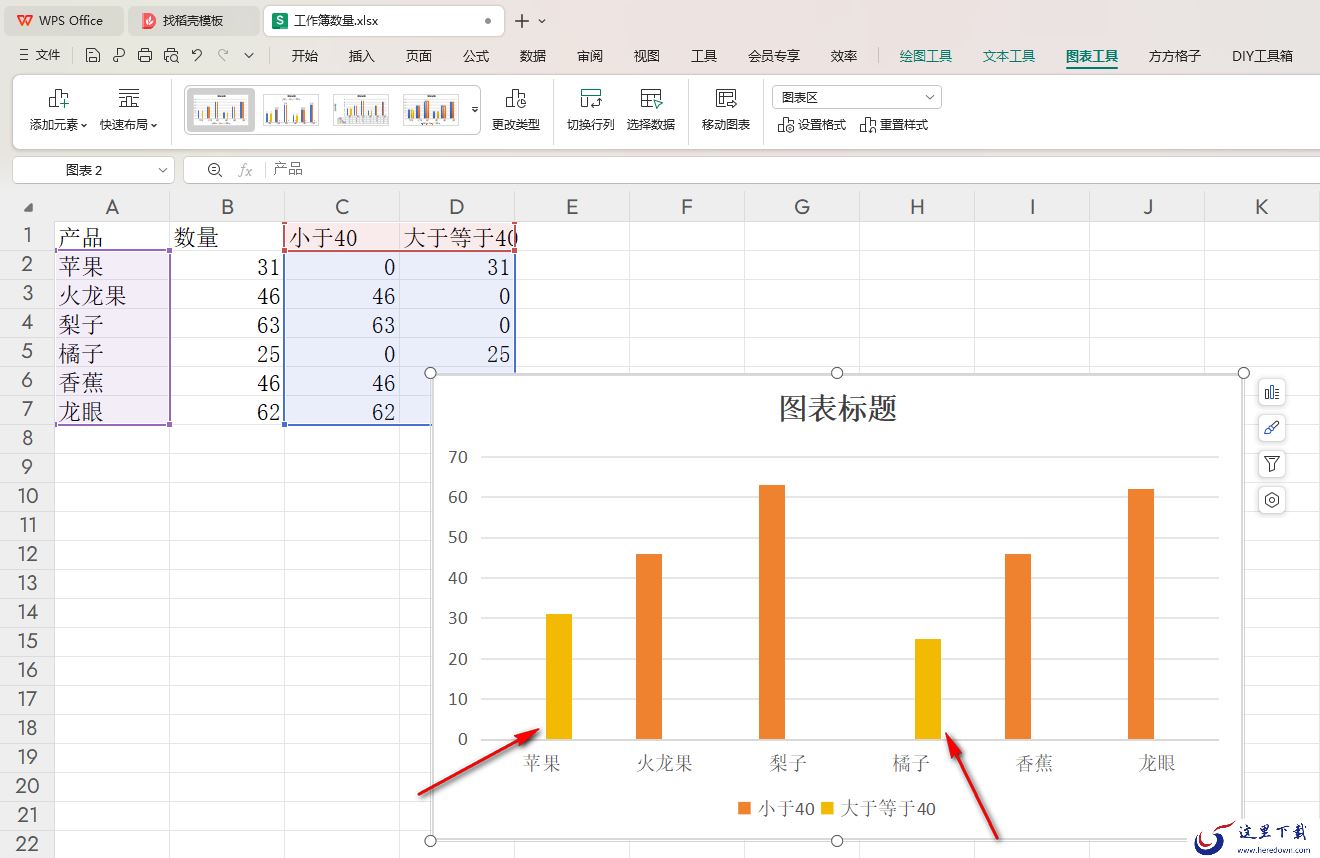The image size is (1320, 858).
Task: Click cell B4 with value 63
Action: 227,325
